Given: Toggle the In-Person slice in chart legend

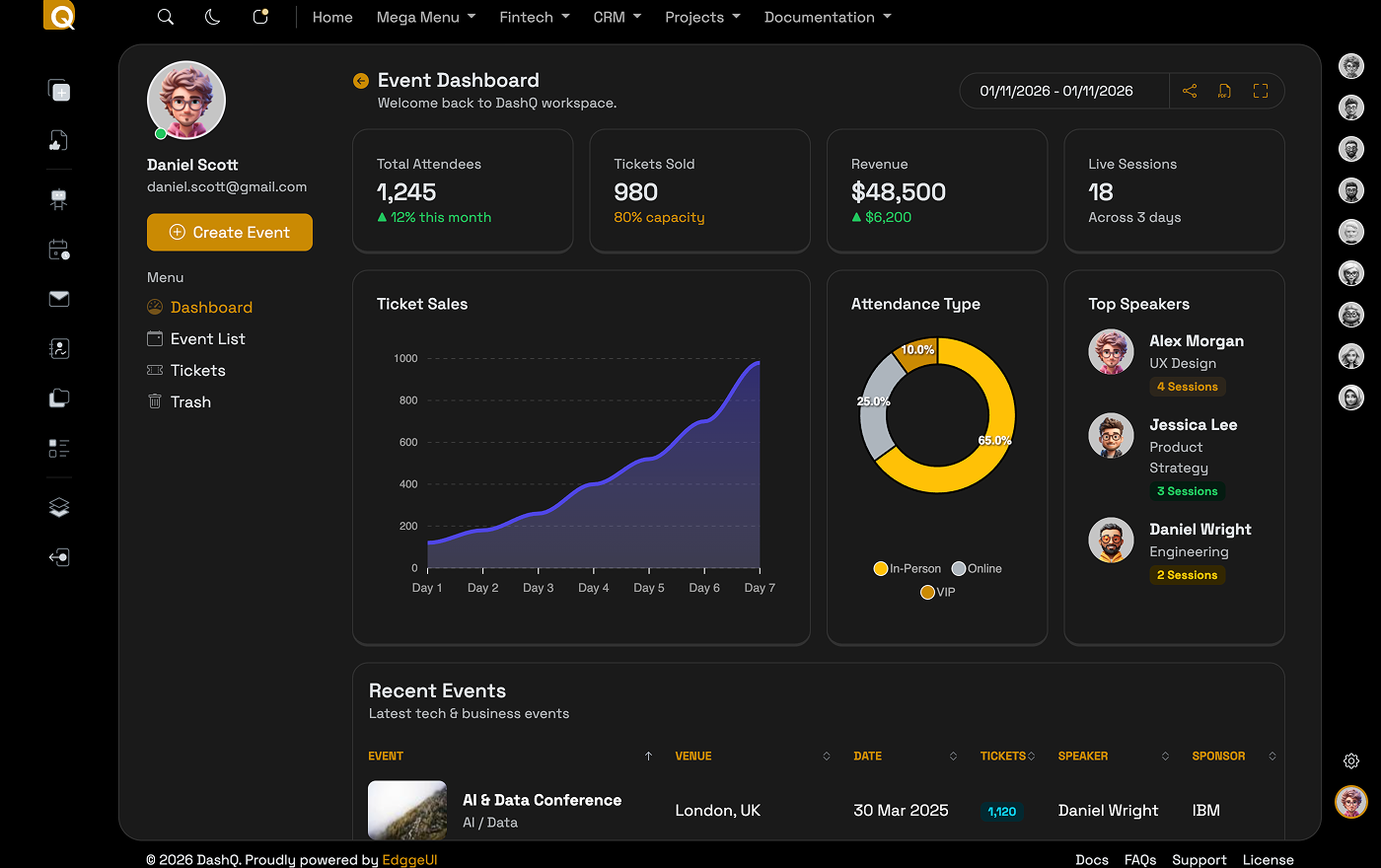Looking at the screenshot, I should tap(907, 568).
